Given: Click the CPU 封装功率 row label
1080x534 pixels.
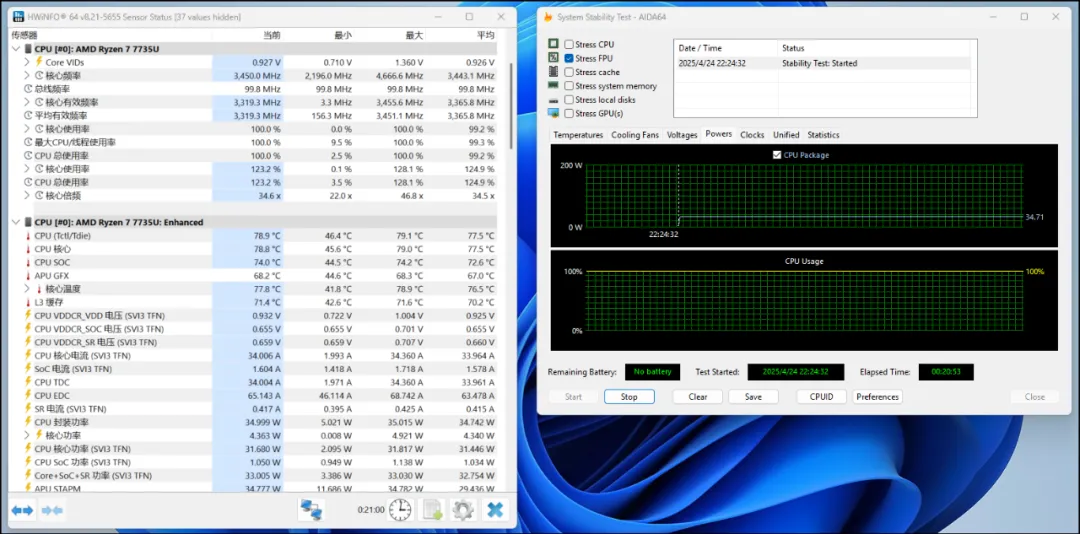Looking at the screenshot, I should point(61,422).
